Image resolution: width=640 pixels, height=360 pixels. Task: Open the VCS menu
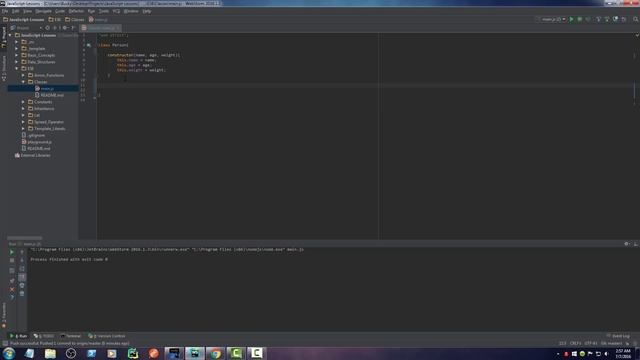tap(116, 11)
